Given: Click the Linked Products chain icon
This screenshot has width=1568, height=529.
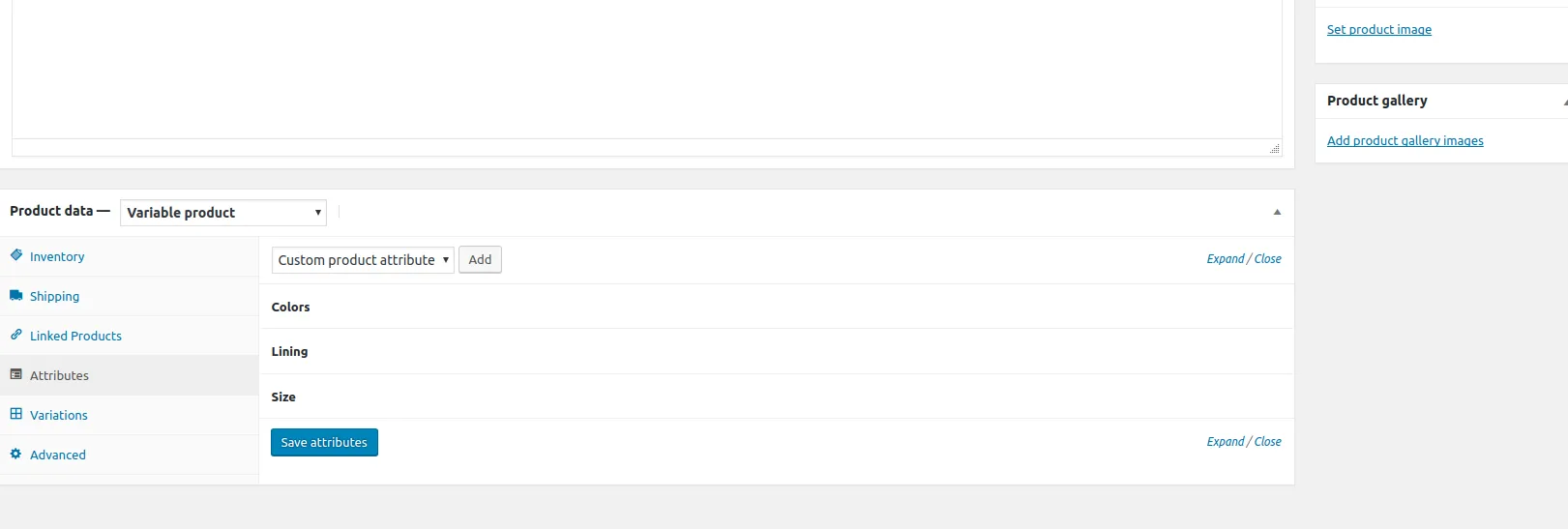Looking at the screenshot, I should coord(16,335).
